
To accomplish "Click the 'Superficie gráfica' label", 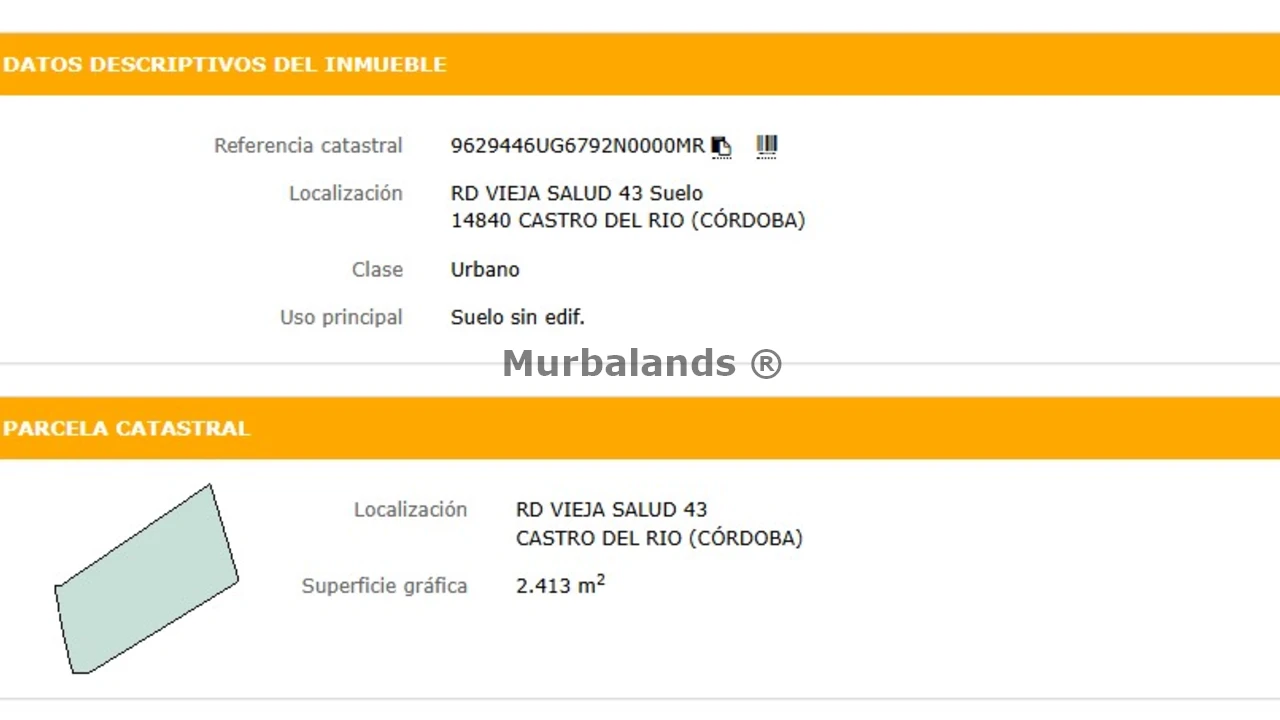I will coord(384,586).
